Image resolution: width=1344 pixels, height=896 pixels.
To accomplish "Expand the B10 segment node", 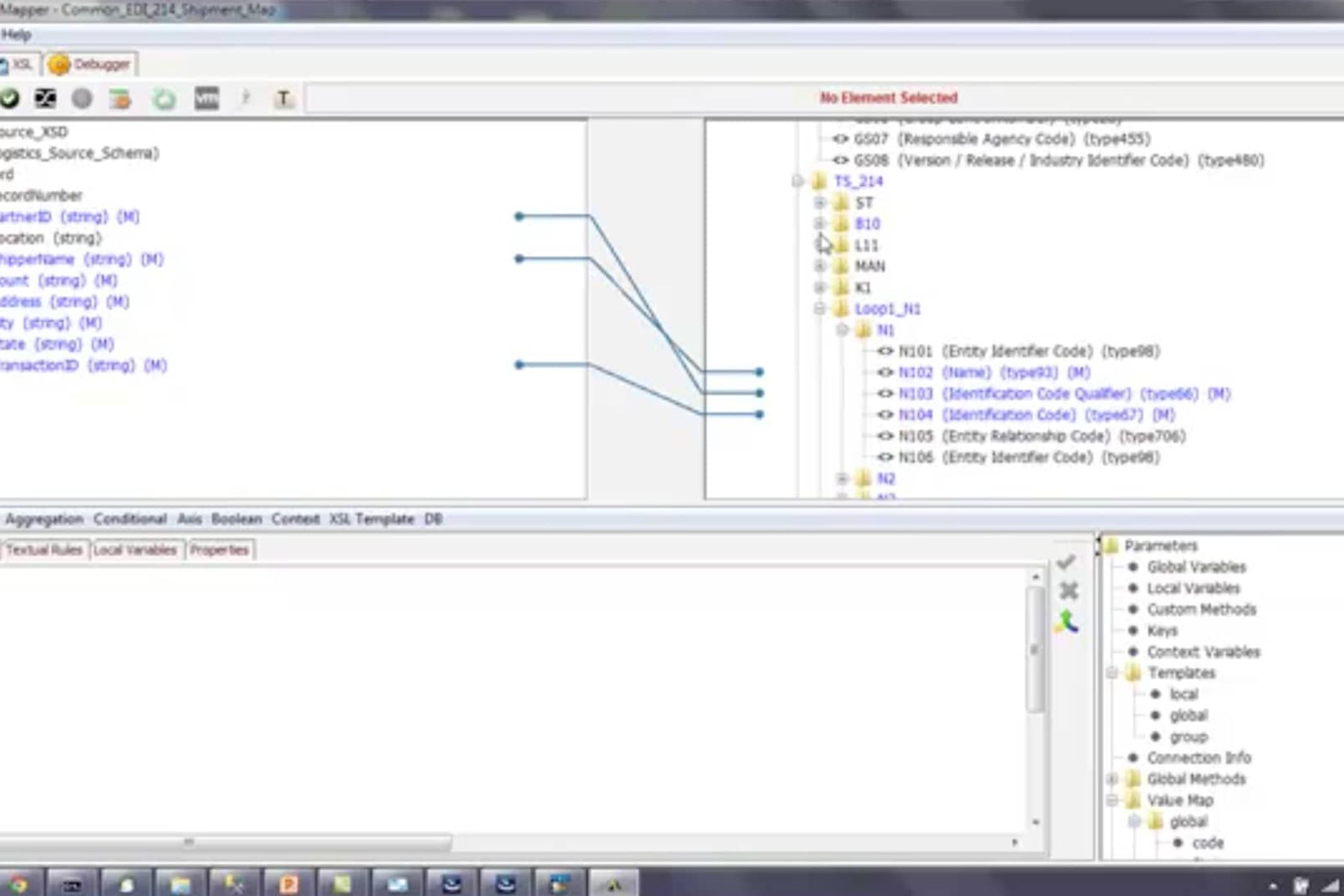I will [820, 223].
